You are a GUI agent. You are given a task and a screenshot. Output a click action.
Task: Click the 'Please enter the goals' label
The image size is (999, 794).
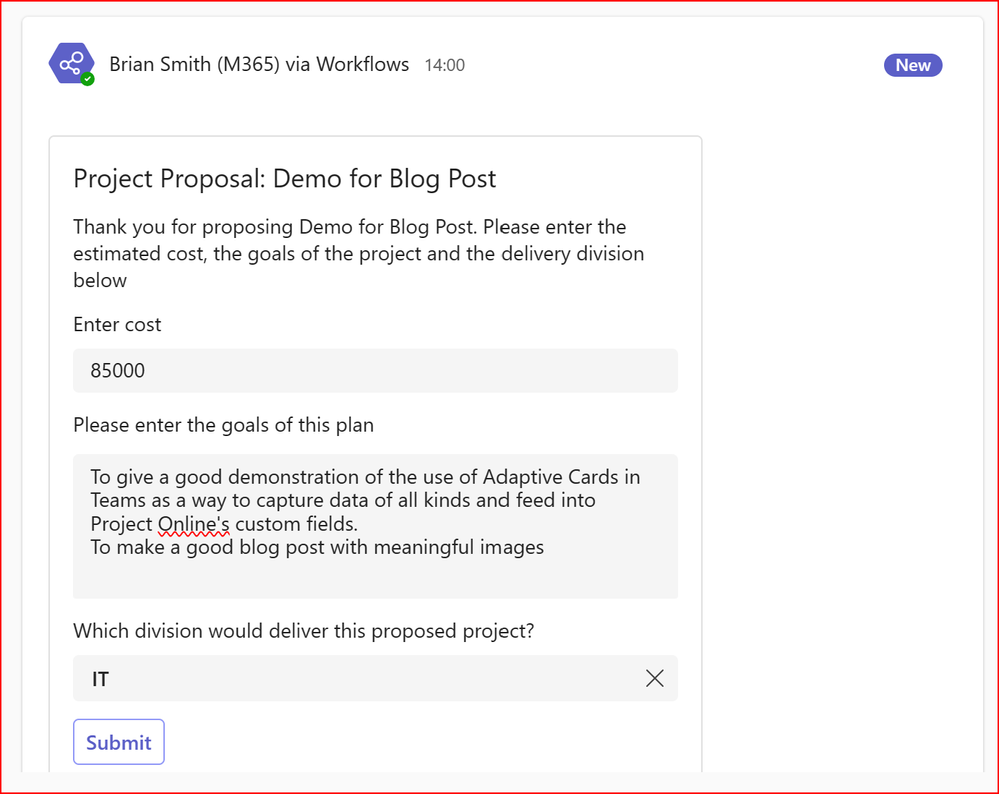pyautogui.click(x=224, y=425)
